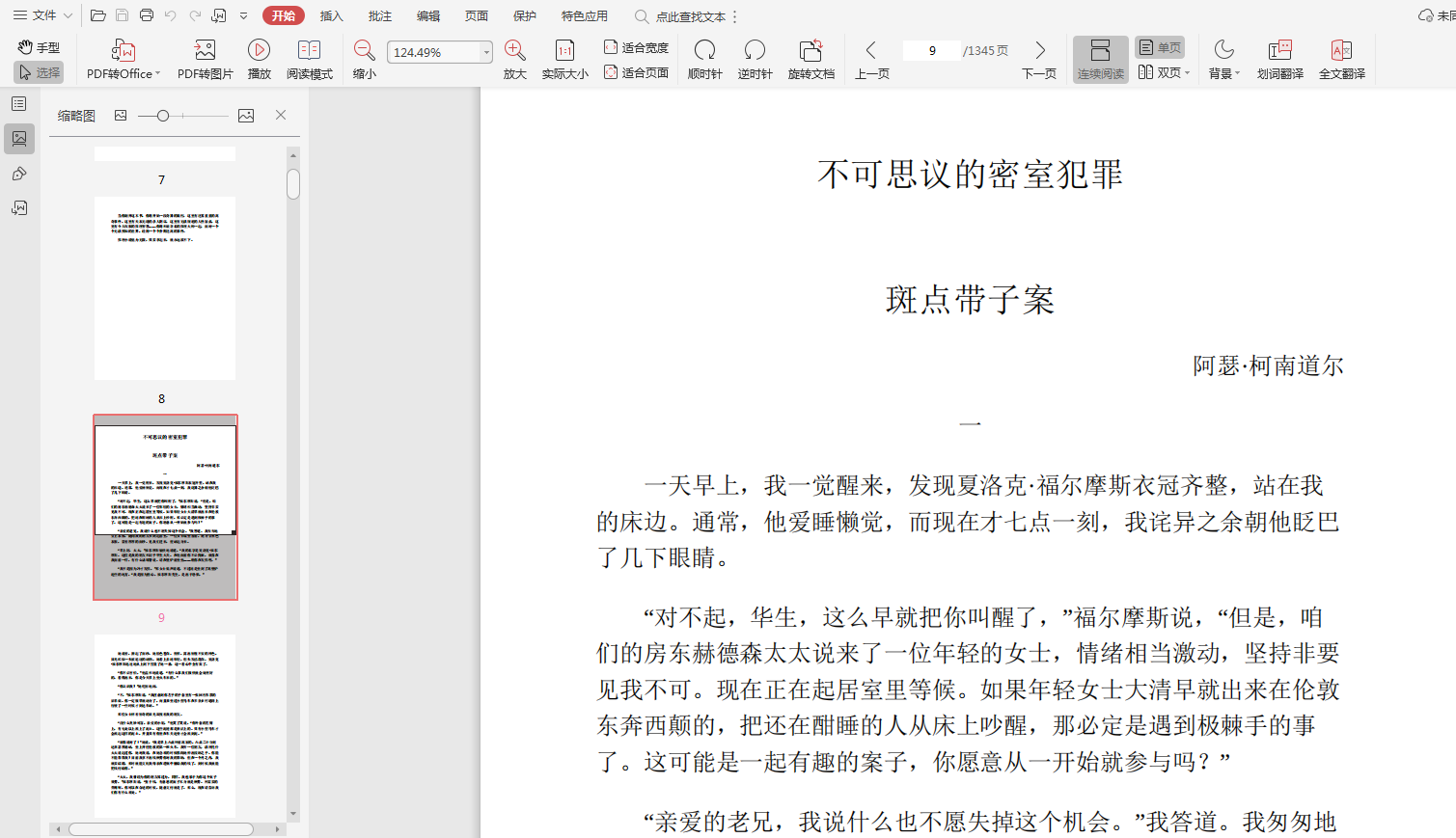The height and width of the screenshot is (838, 1456).
Task: Redo the last undone action
Action: coord(195,15)
